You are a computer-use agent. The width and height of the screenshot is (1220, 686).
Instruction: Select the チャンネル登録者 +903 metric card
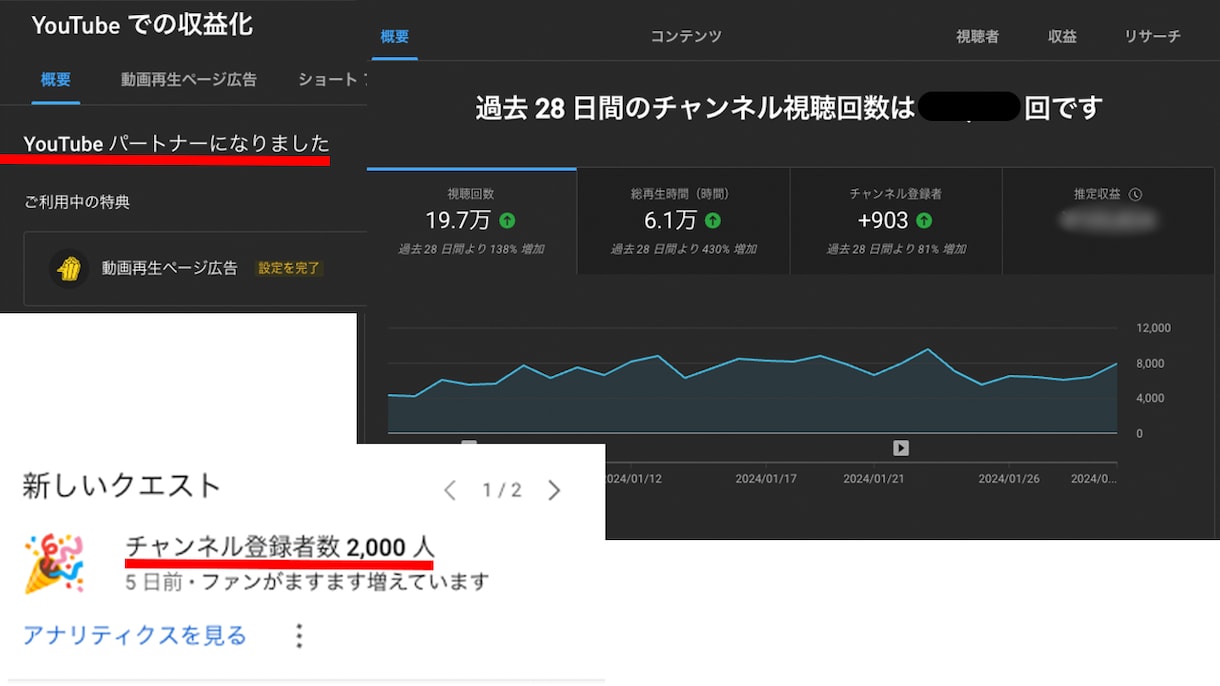896,221
